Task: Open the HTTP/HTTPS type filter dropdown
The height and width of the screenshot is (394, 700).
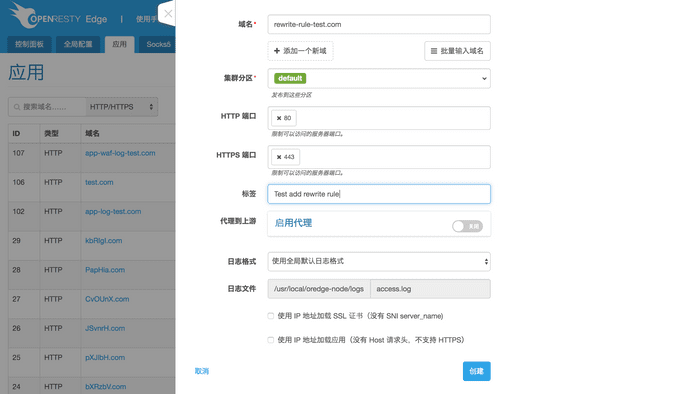Action: (121, 107)
